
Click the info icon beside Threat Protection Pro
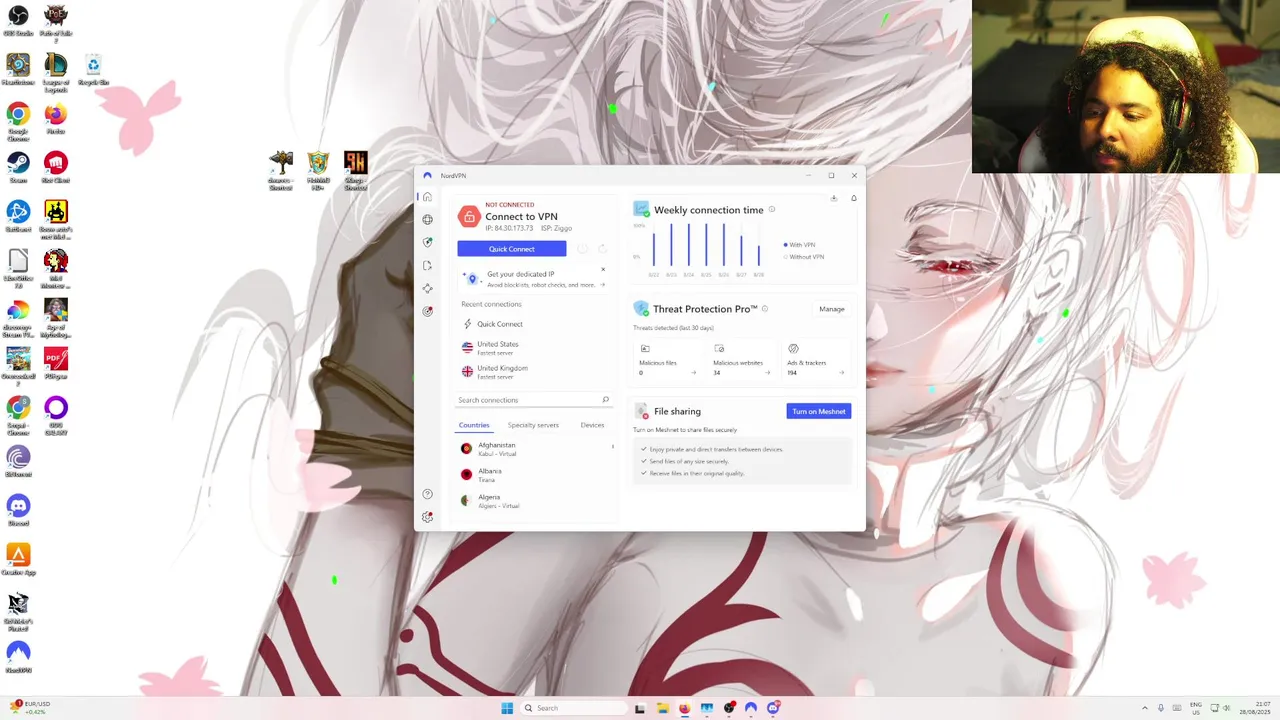tap(765, 309)
